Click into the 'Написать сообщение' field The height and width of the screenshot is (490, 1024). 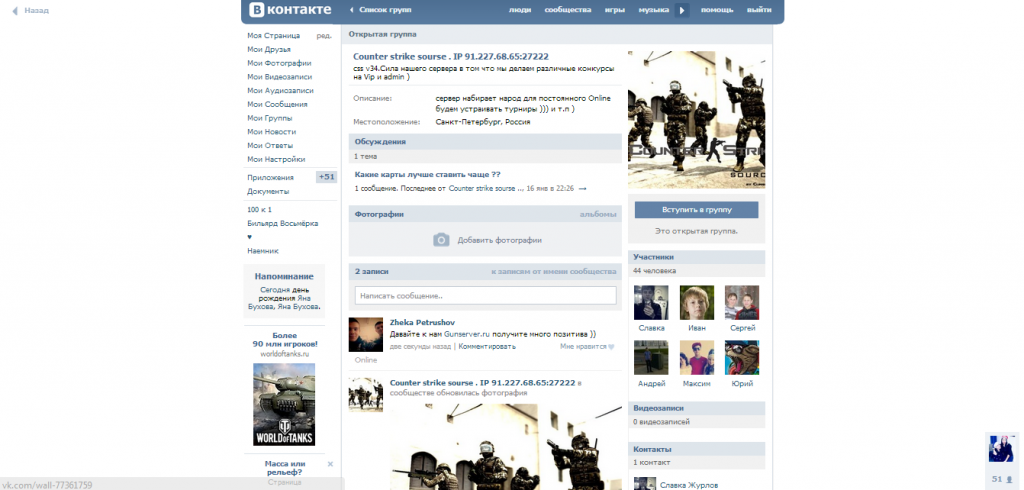pyautogui.click(x=485, y=296)
